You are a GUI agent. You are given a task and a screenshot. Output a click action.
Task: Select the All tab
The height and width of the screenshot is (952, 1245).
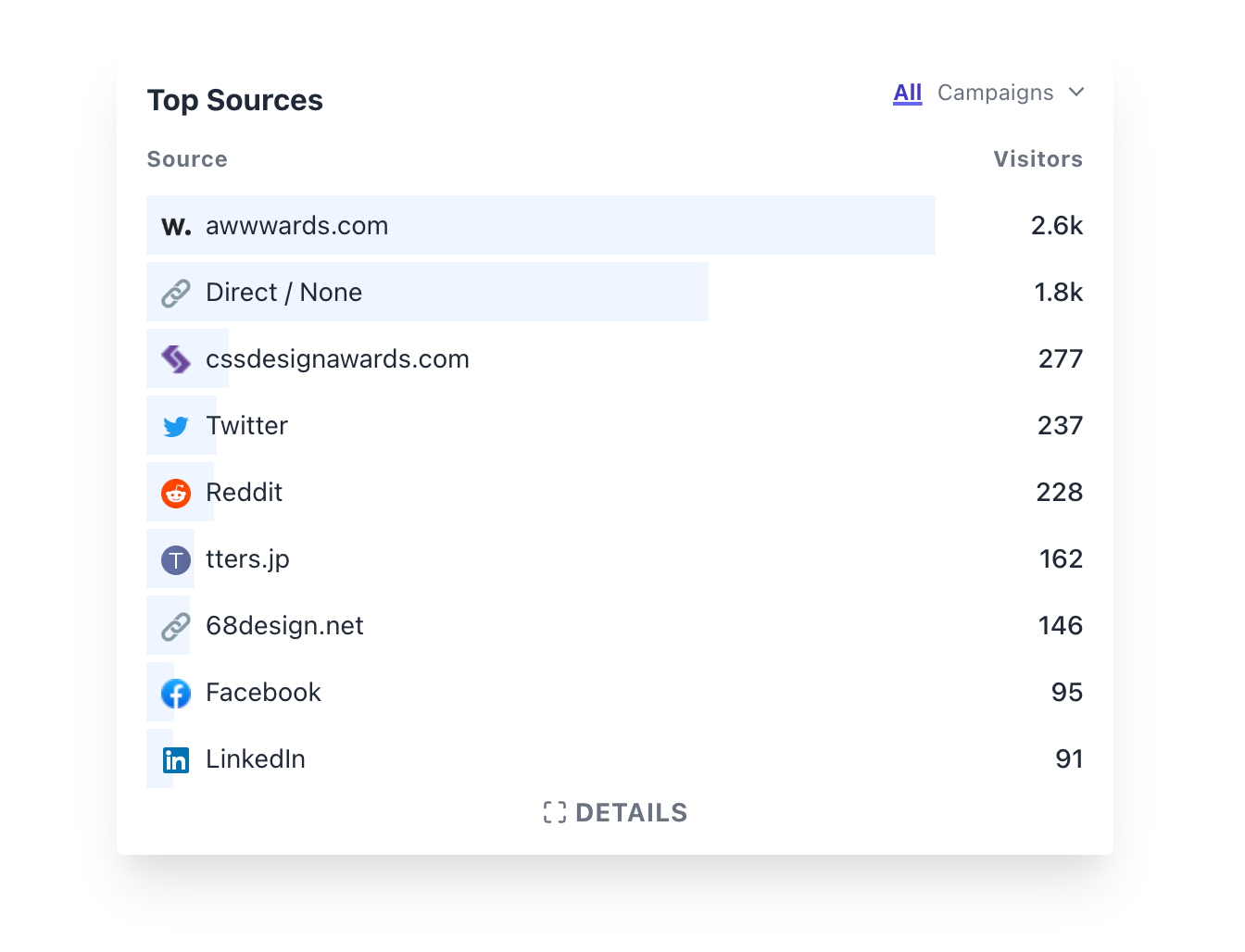point(908,93)
